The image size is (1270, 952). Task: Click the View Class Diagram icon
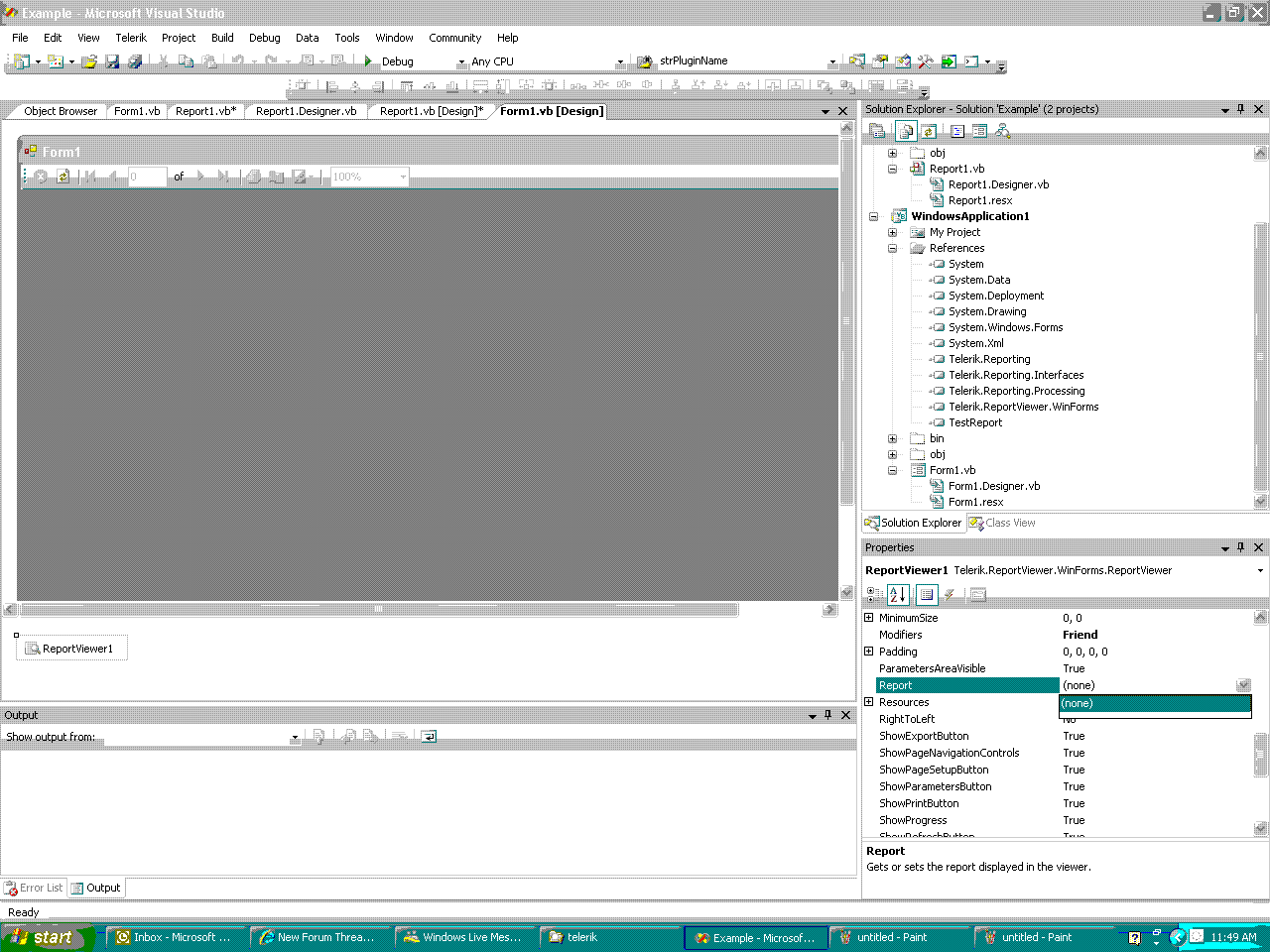(x=1002, y=131)
